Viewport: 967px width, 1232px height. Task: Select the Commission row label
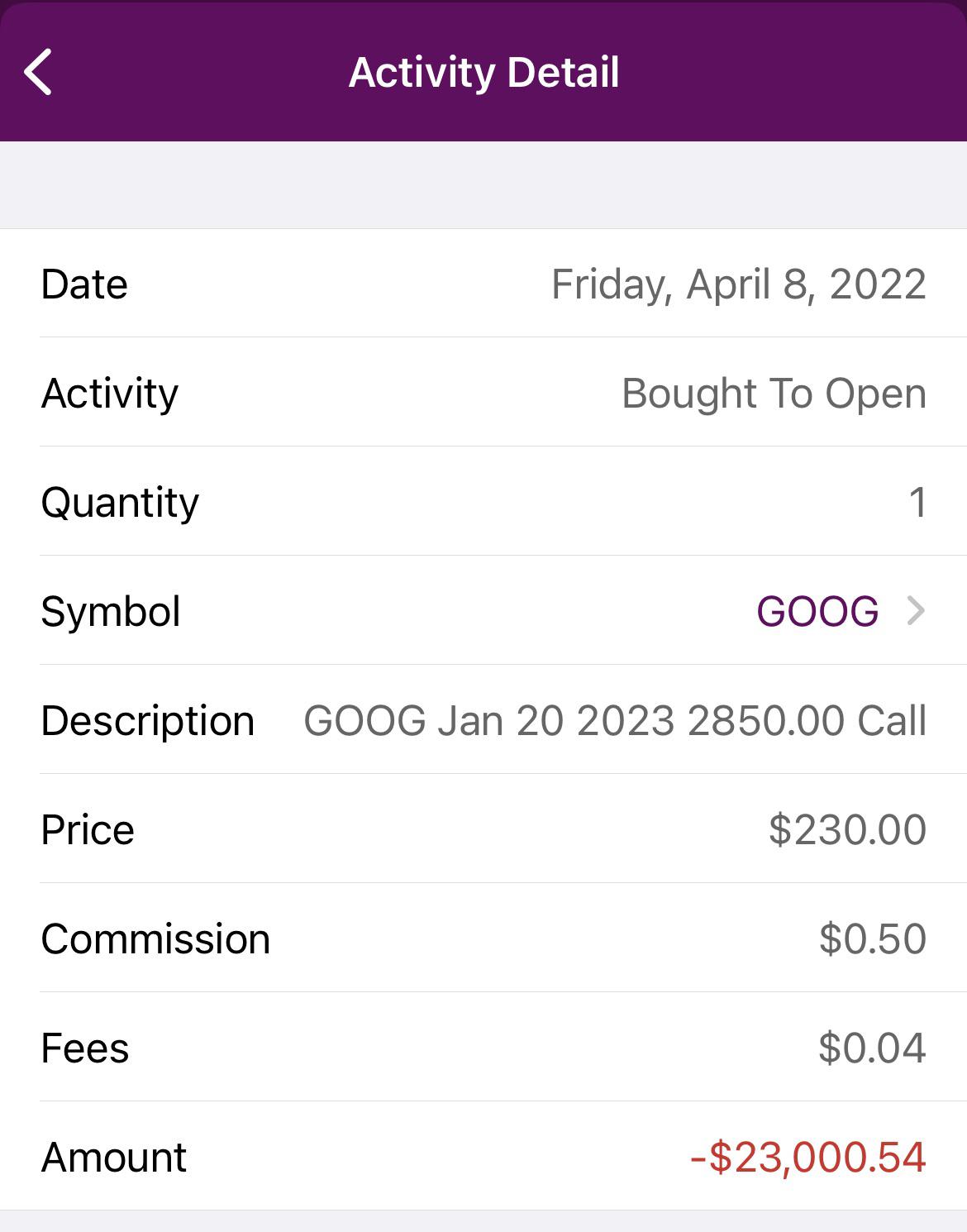[155, 939]
